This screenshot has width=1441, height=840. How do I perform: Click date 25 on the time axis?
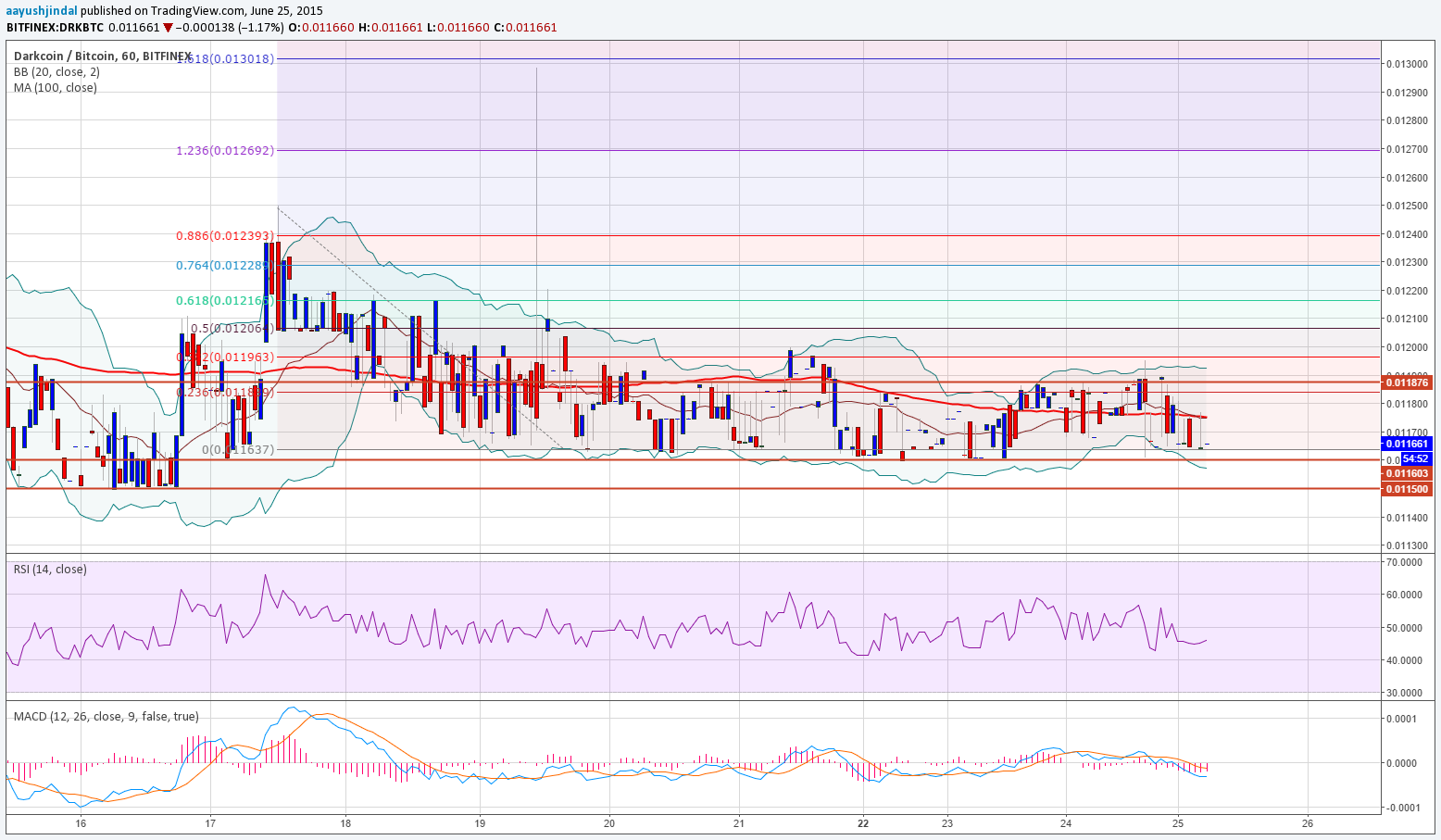(x=1178, y=823)
